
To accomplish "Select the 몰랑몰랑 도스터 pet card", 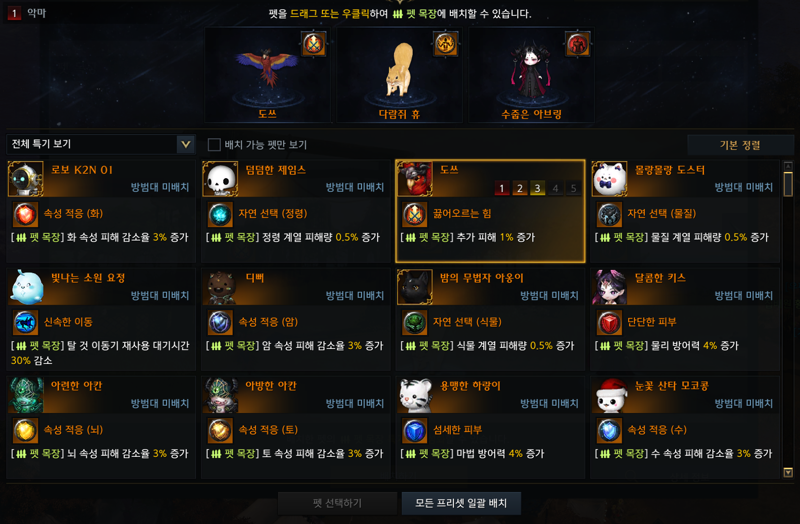I will 685,211.
